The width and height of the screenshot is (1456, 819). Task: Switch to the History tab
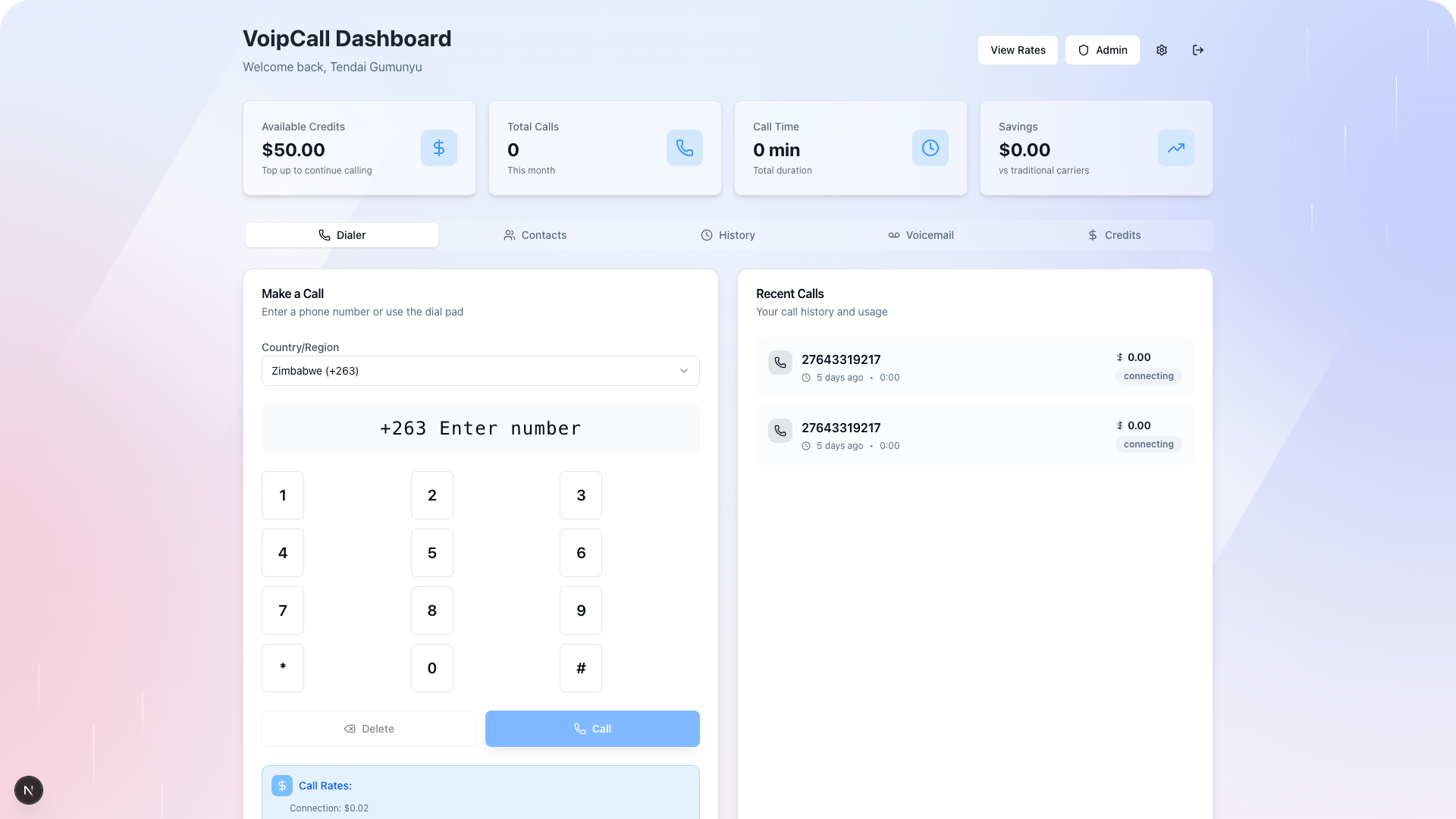tap(727, 235)
